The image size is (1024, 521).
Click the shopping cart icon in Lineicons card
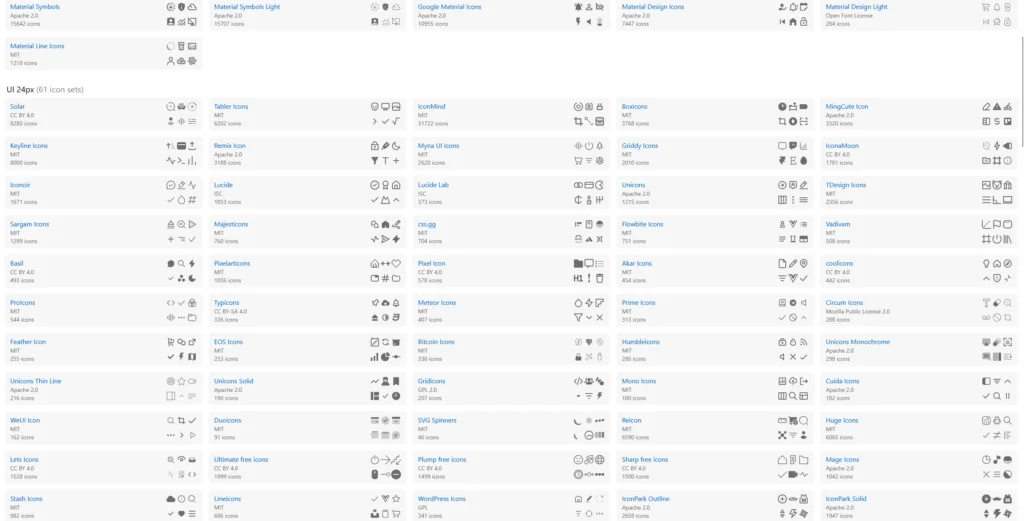(396, 513)
